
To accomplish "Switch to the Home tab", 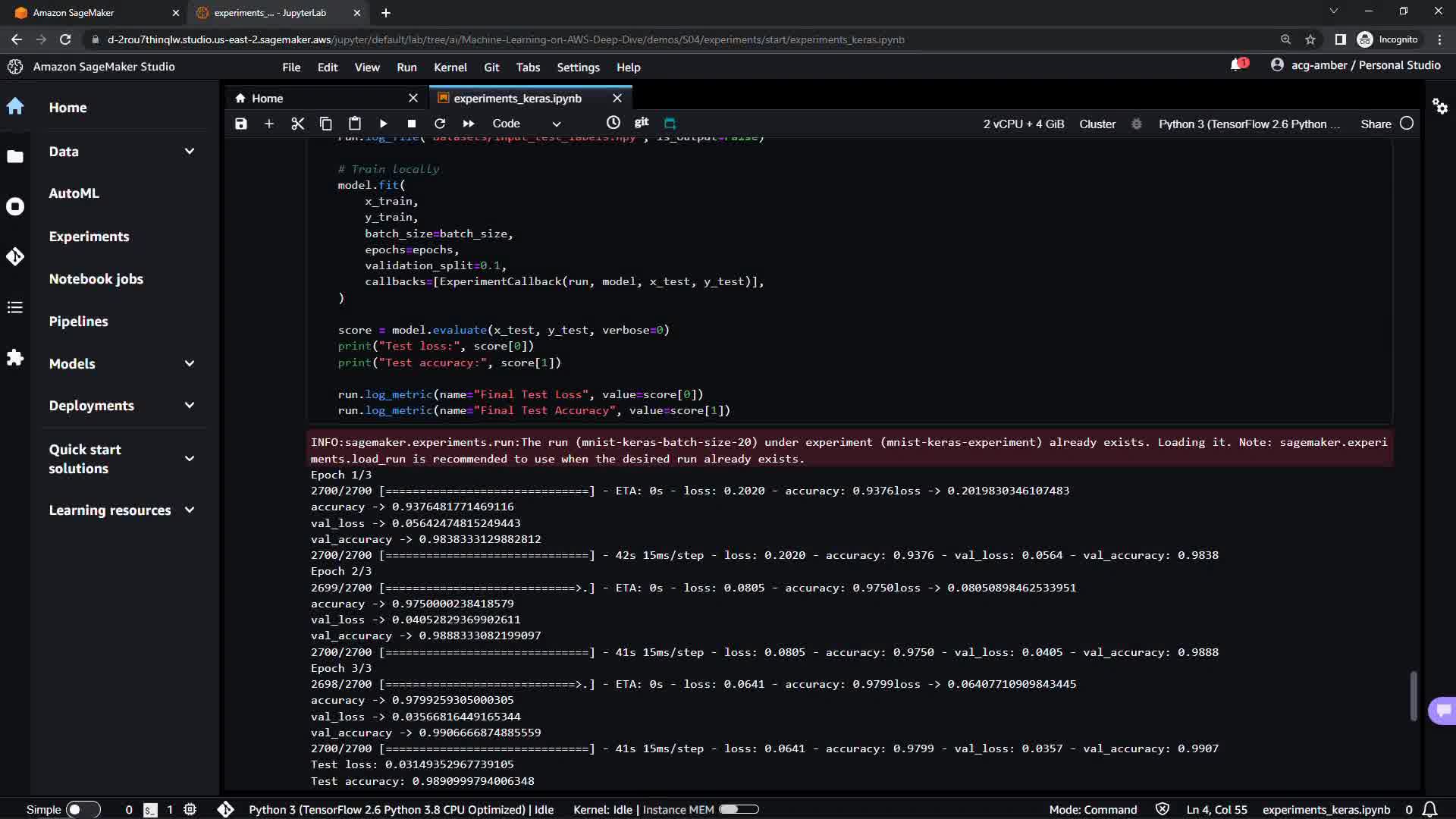I will tap(267, 99).
